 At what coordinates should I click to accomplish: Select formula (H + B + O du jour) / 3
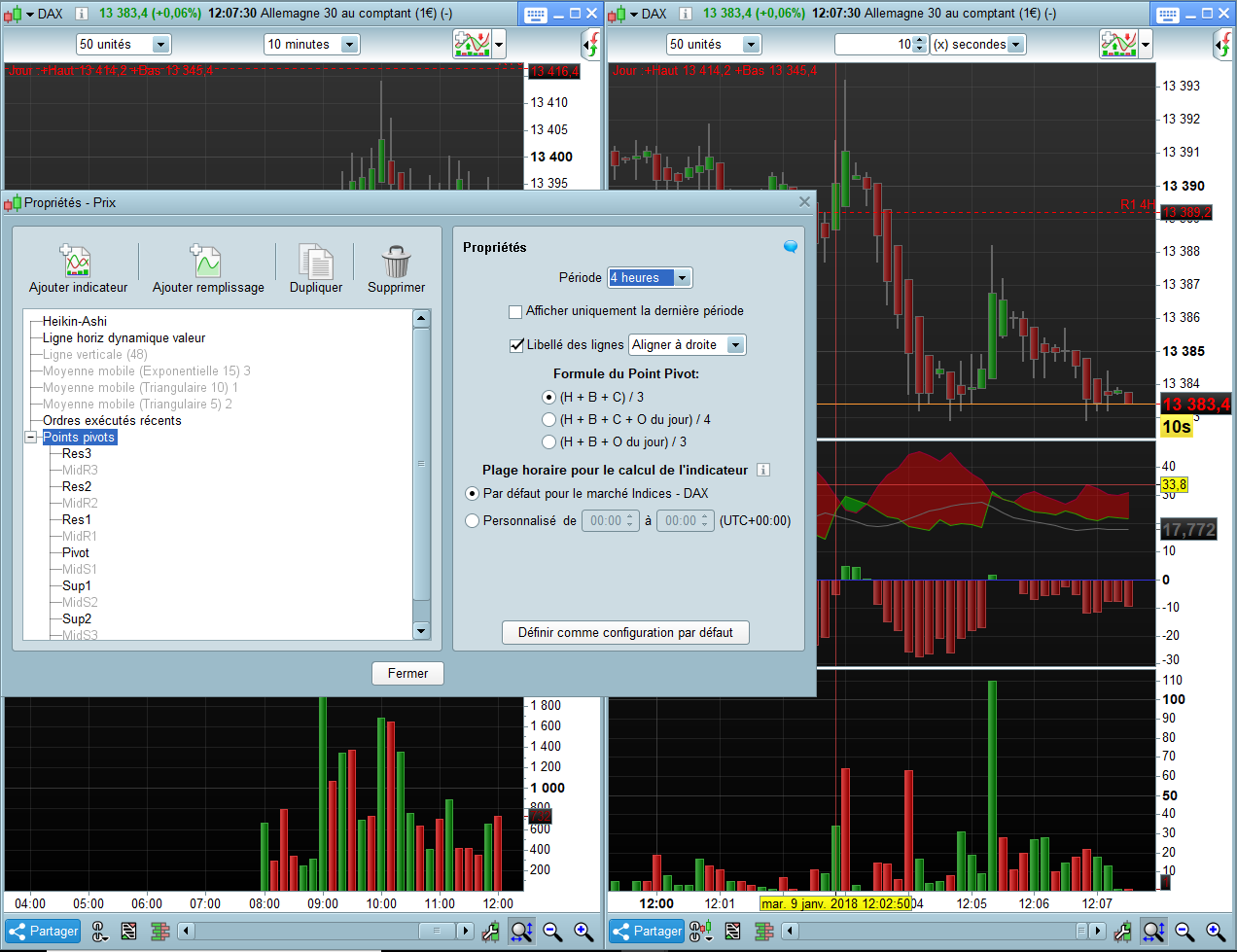point(549,441)
